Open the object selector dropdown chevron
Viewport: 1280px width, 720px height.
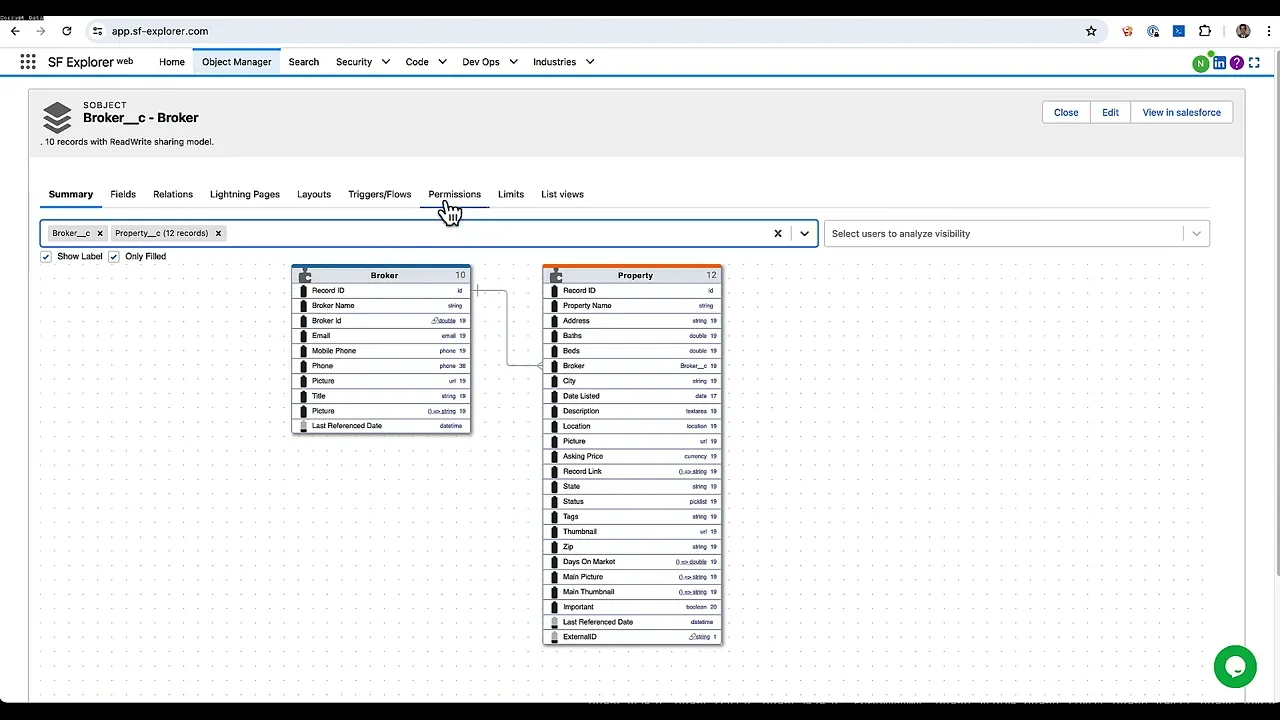tap(804, 233)
